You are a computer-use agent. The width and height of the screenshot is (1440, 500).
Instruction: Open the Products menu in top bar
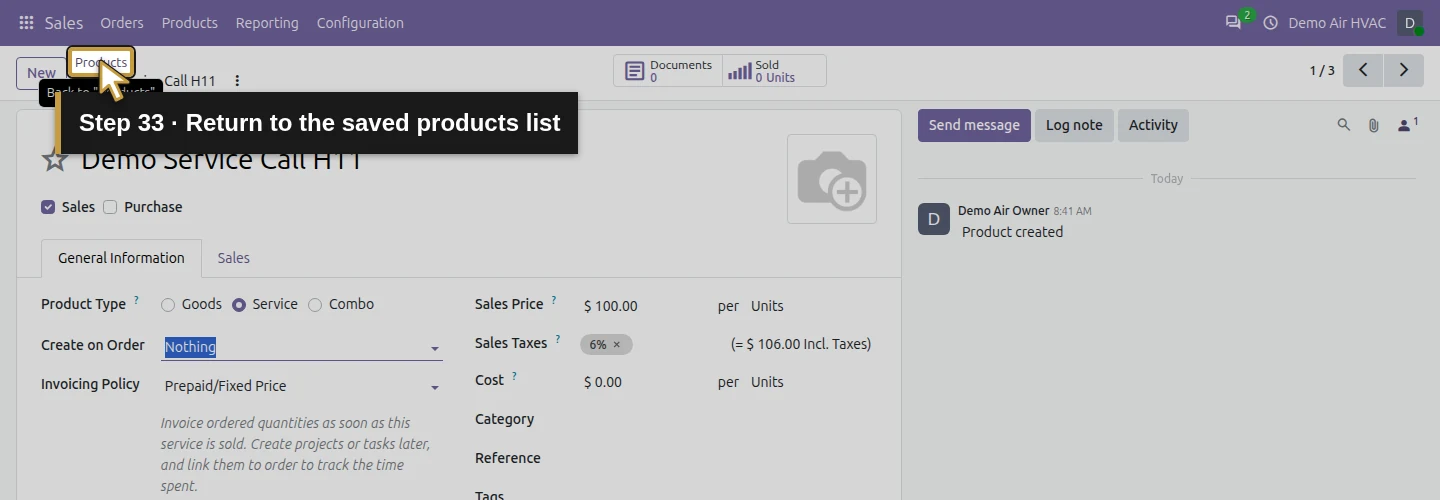[189, 22]
